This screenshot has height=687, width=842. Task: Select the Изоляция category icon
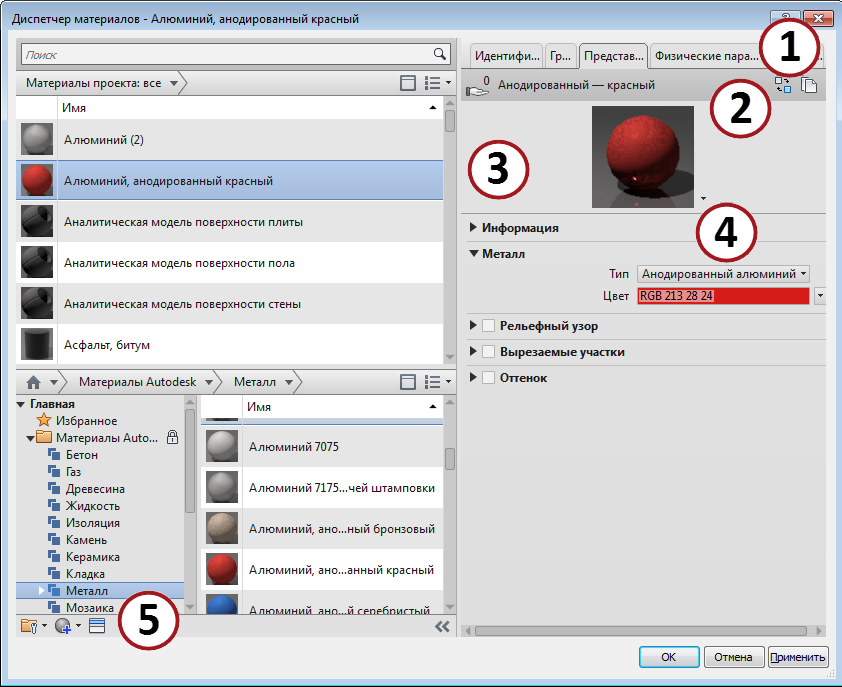click(x=54, y=522)
